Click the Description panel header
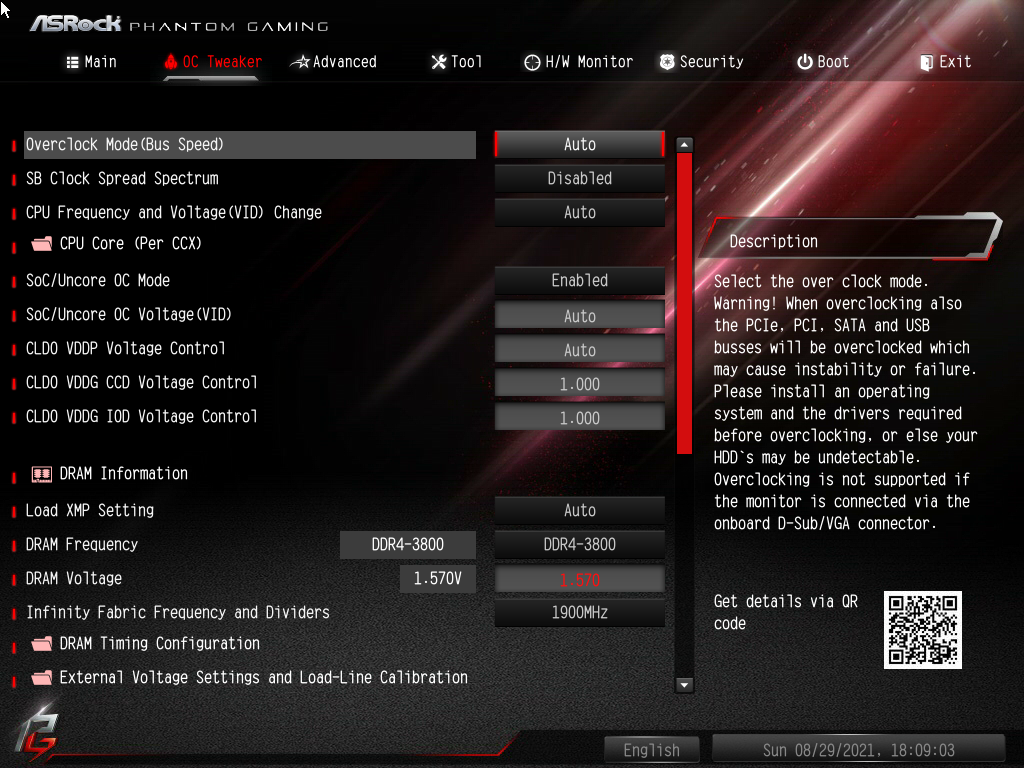Screen dimensions: 1024x768 [x=849, y=239]
